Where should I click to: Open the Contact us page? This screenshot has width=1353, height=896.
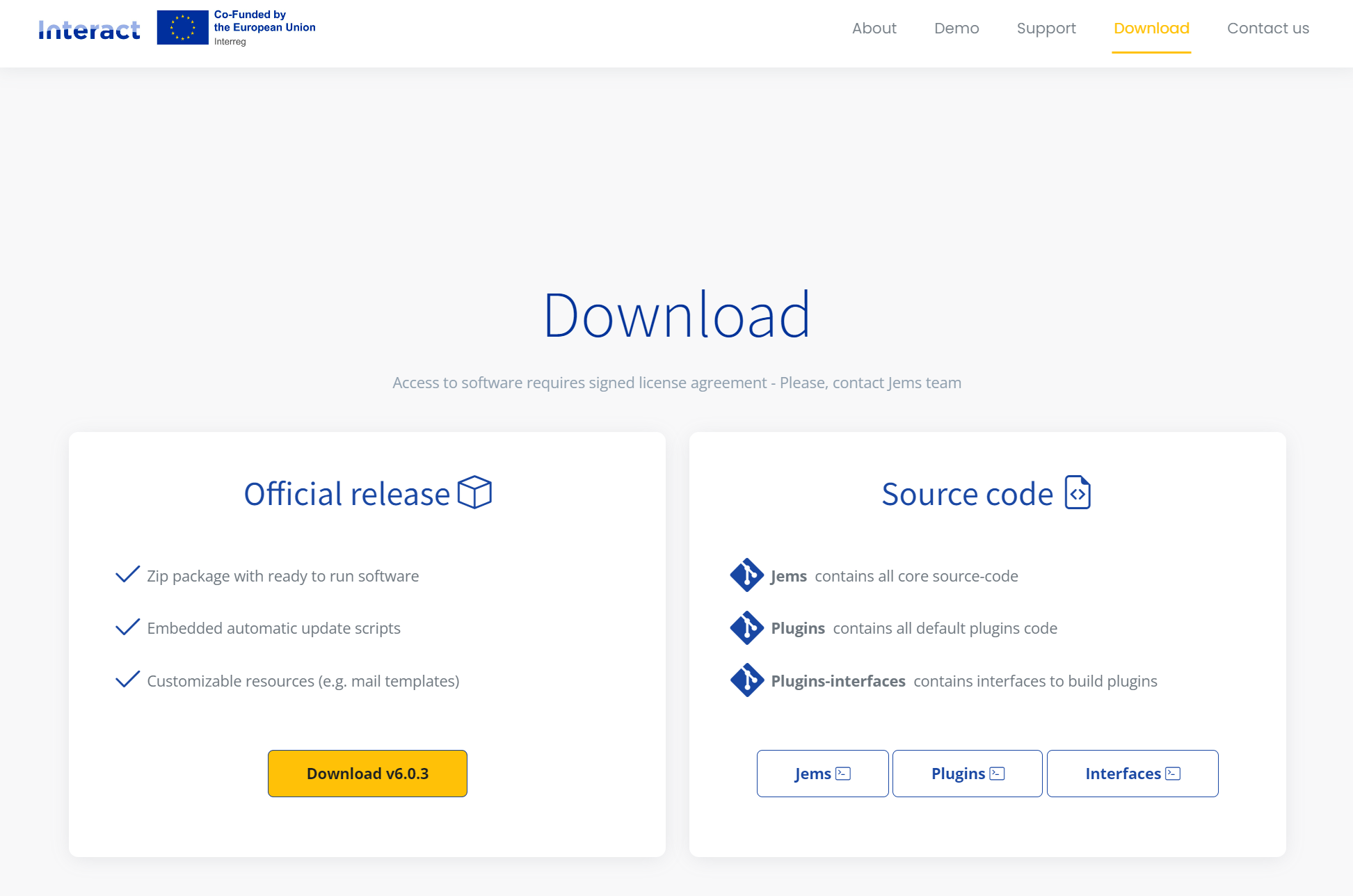coord(1268,29)
